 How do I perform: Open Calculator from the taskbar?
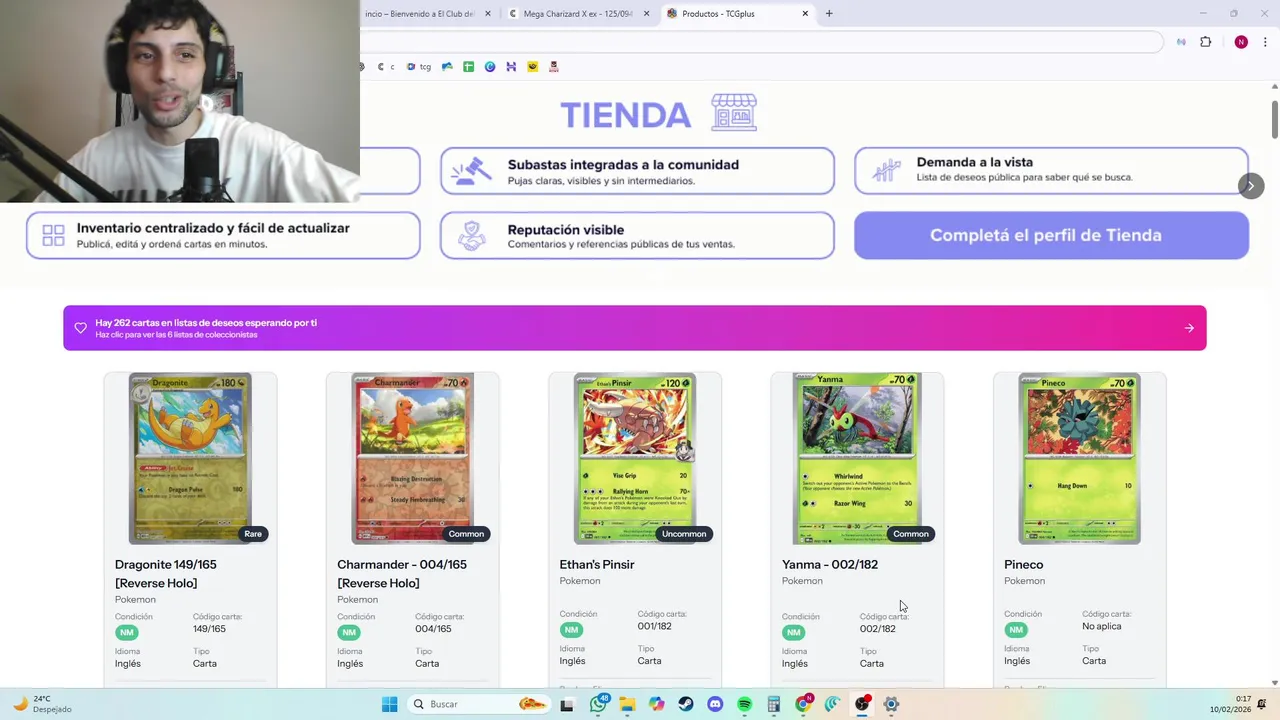pos(773,704)
